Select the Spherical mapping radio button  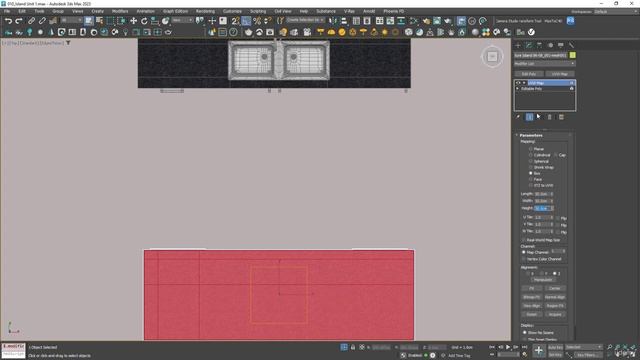(531, 161)
